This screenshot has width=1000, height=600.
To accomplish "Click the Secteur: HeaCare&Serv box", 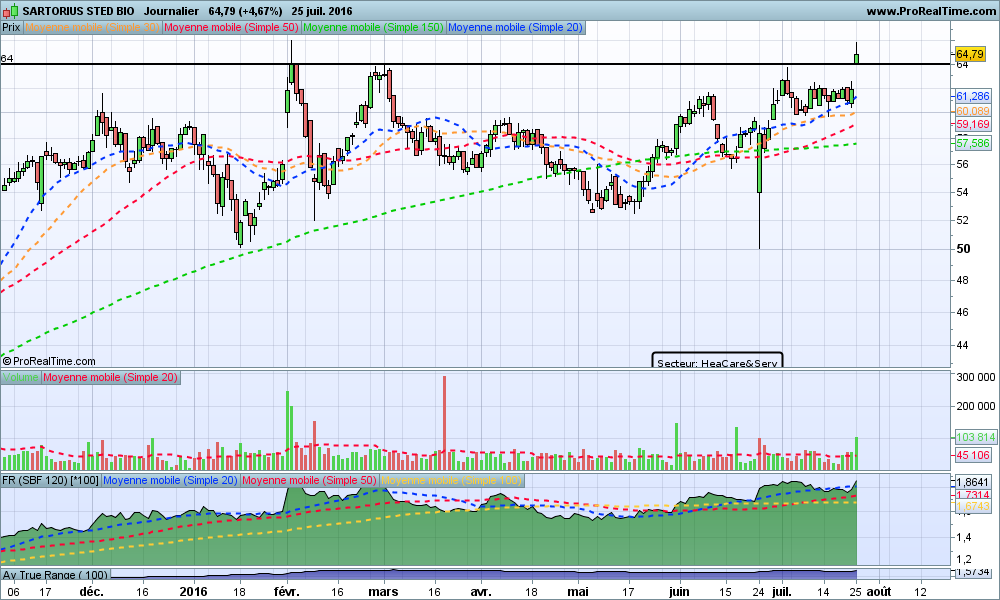I will click(x=717, y=360).
